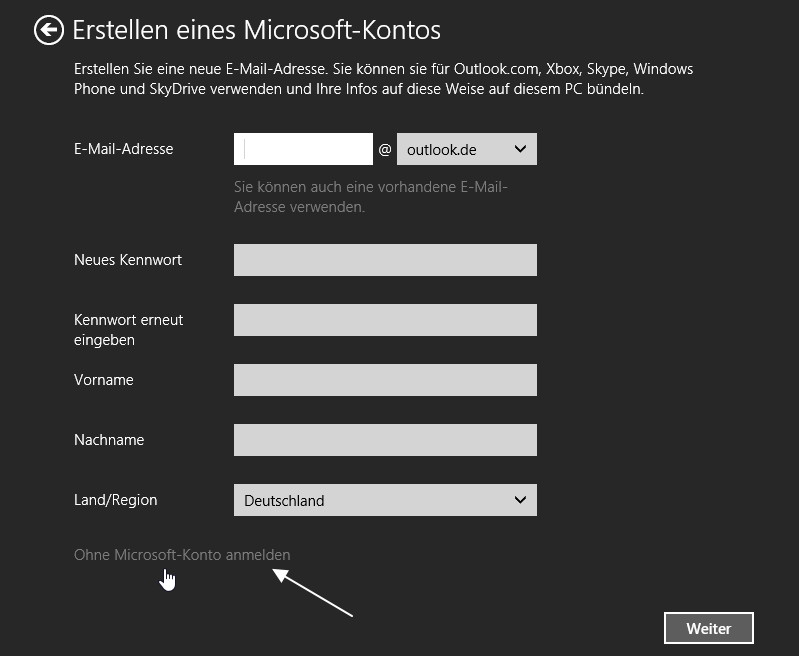This screenshot has width=799, height=656.
Task: Open the Land/Region dropdown showing Deutschland
Action: click(x=385, y=500)
